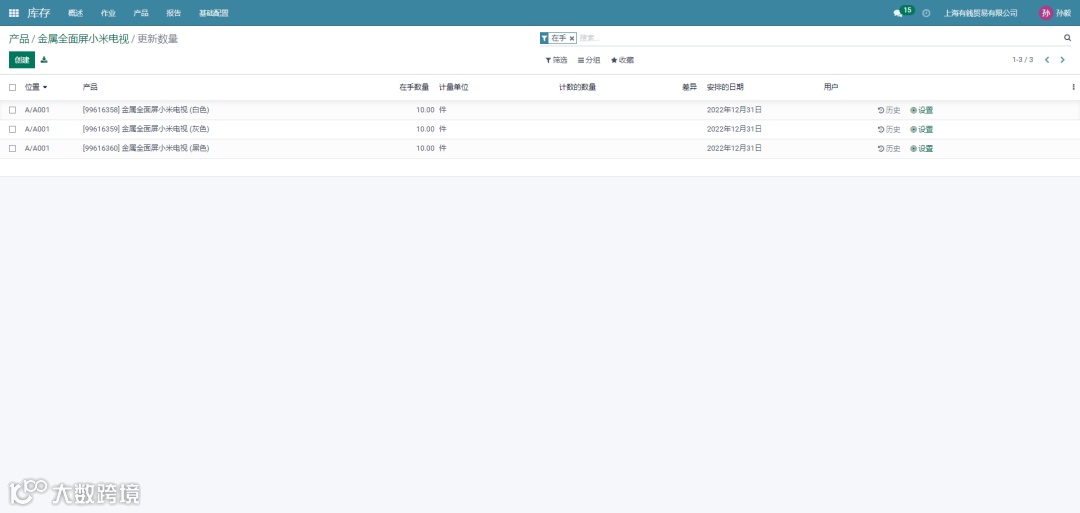Click unit 件 in the 白色 row
The image size is (1080, 513).
(443, 110)
